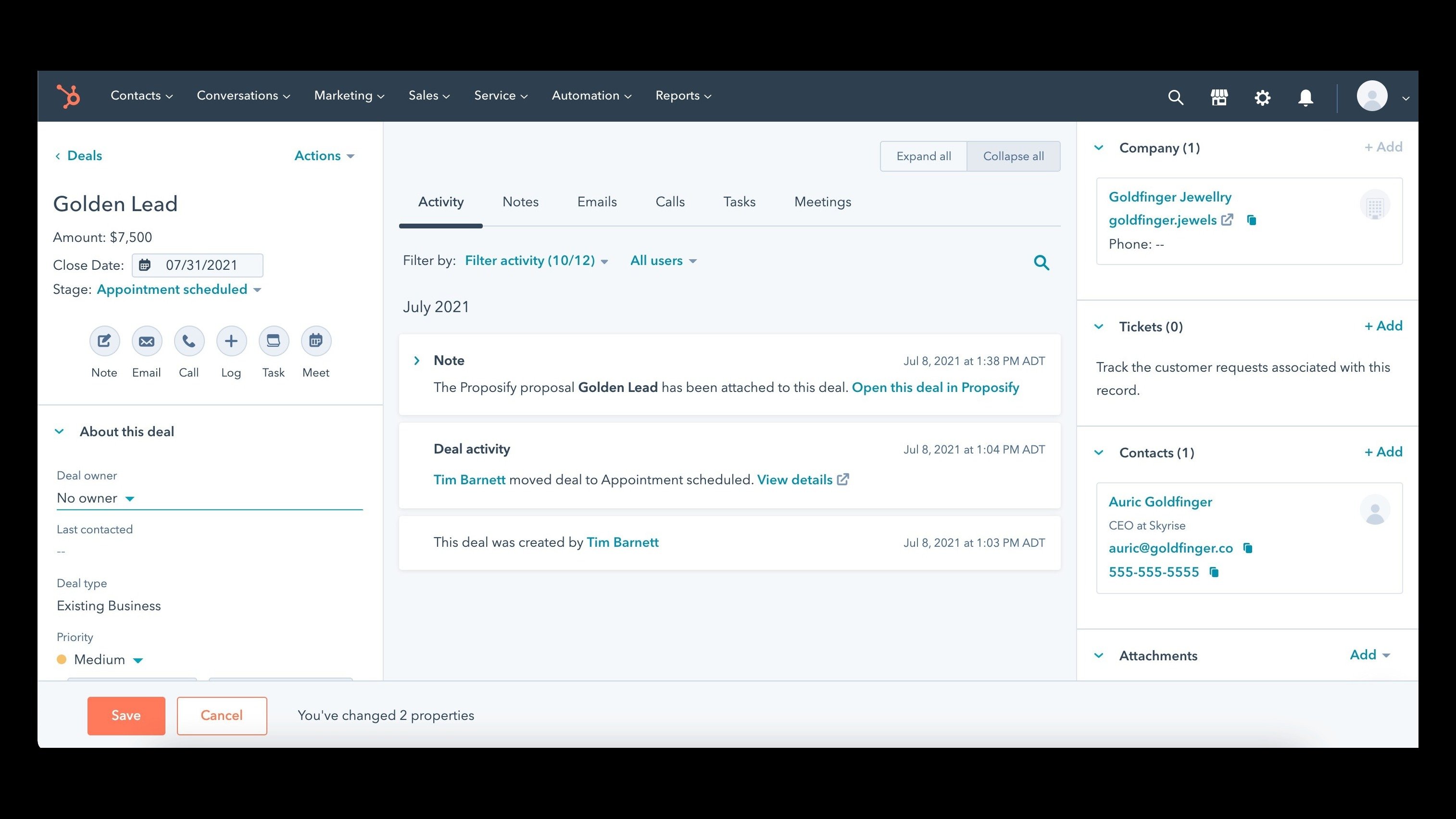
Task: Click the calendar icon next to Close Date
Action: click(x=146, y=265)
